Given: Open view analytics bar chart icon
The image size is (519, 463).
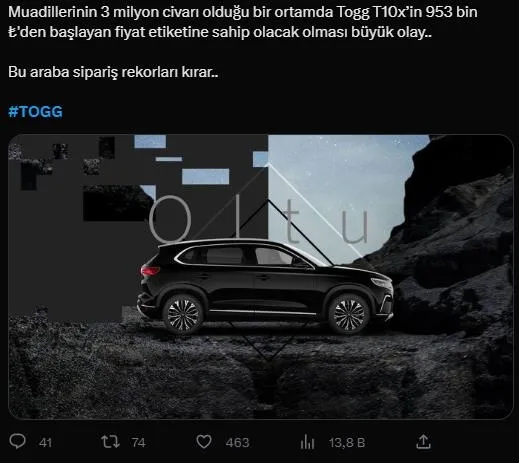Looking at the screenshot, I should pyautogui.click(x=307, y=443).
